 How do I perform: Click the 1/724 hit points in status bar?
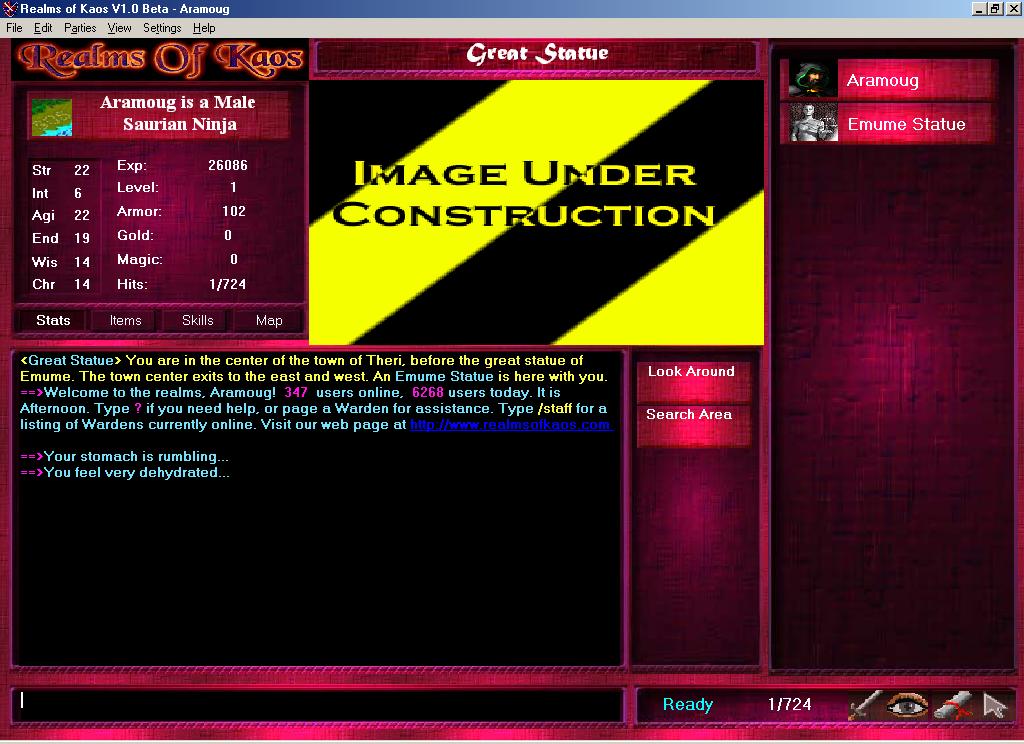pyautogui.click(x=790, y=704)
